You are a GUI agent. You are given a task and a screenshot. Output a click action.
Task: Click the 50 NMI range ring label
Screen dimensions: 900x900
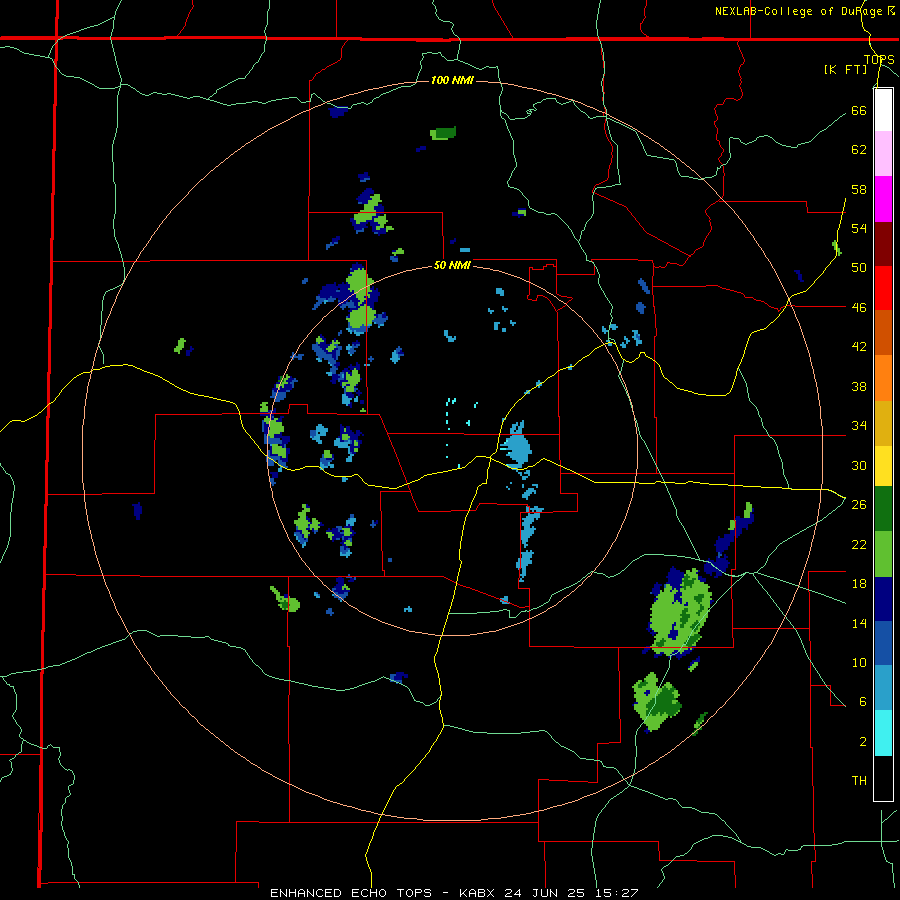click(452, 265)
